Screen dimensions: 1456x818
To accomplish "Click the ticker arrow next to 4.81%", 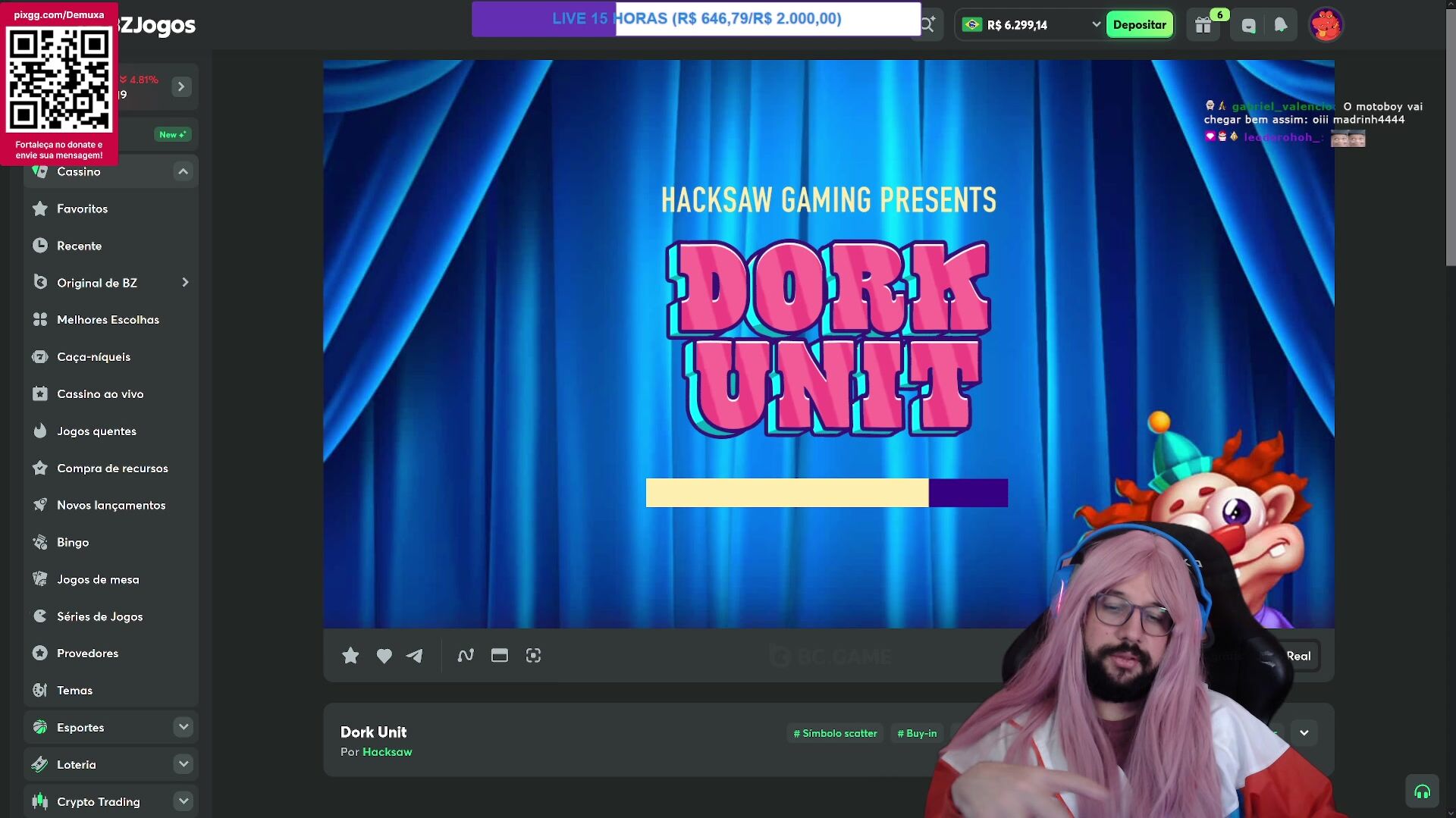I will point(181,87).
